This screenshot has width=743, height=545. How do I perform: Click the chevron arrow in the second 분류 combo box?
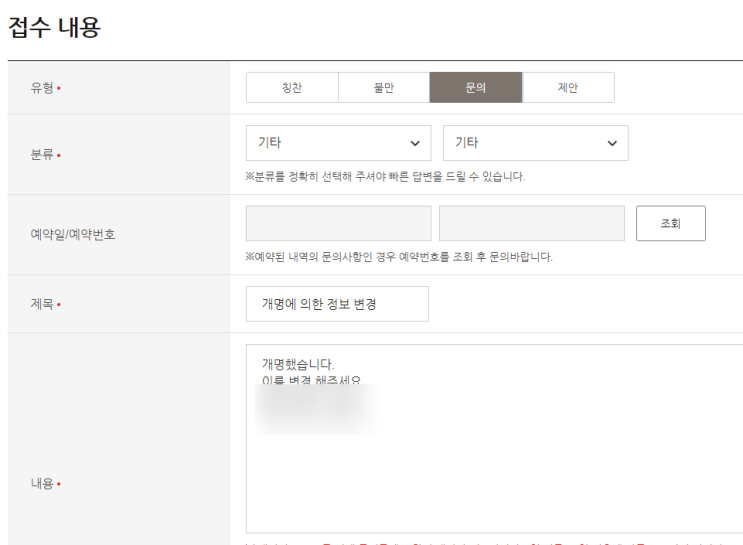click(612, 143)
